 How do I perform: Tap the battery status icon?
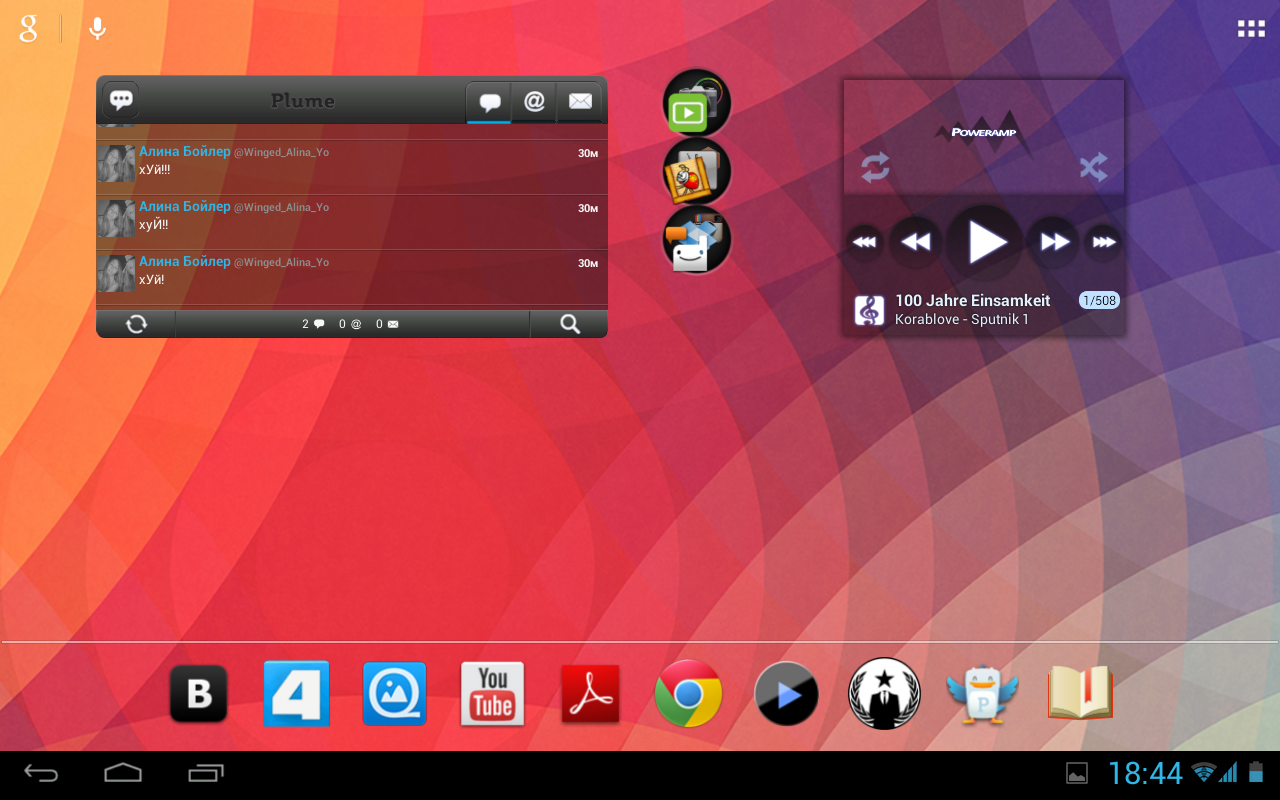(x=1256, y=772)
